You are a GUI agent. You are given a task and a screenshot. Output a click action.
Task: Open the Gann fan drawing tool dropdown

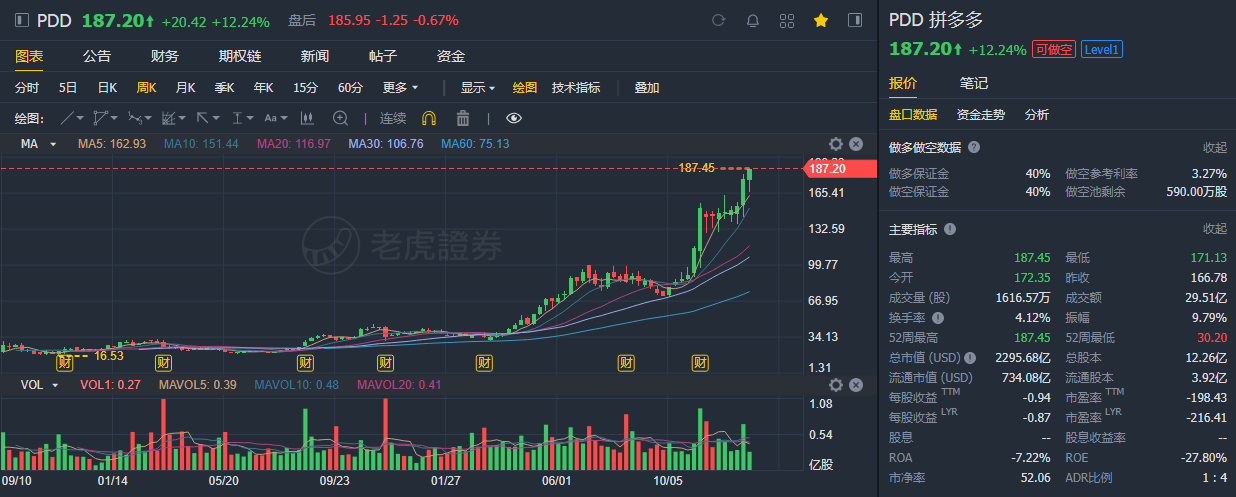coord(174,117)
